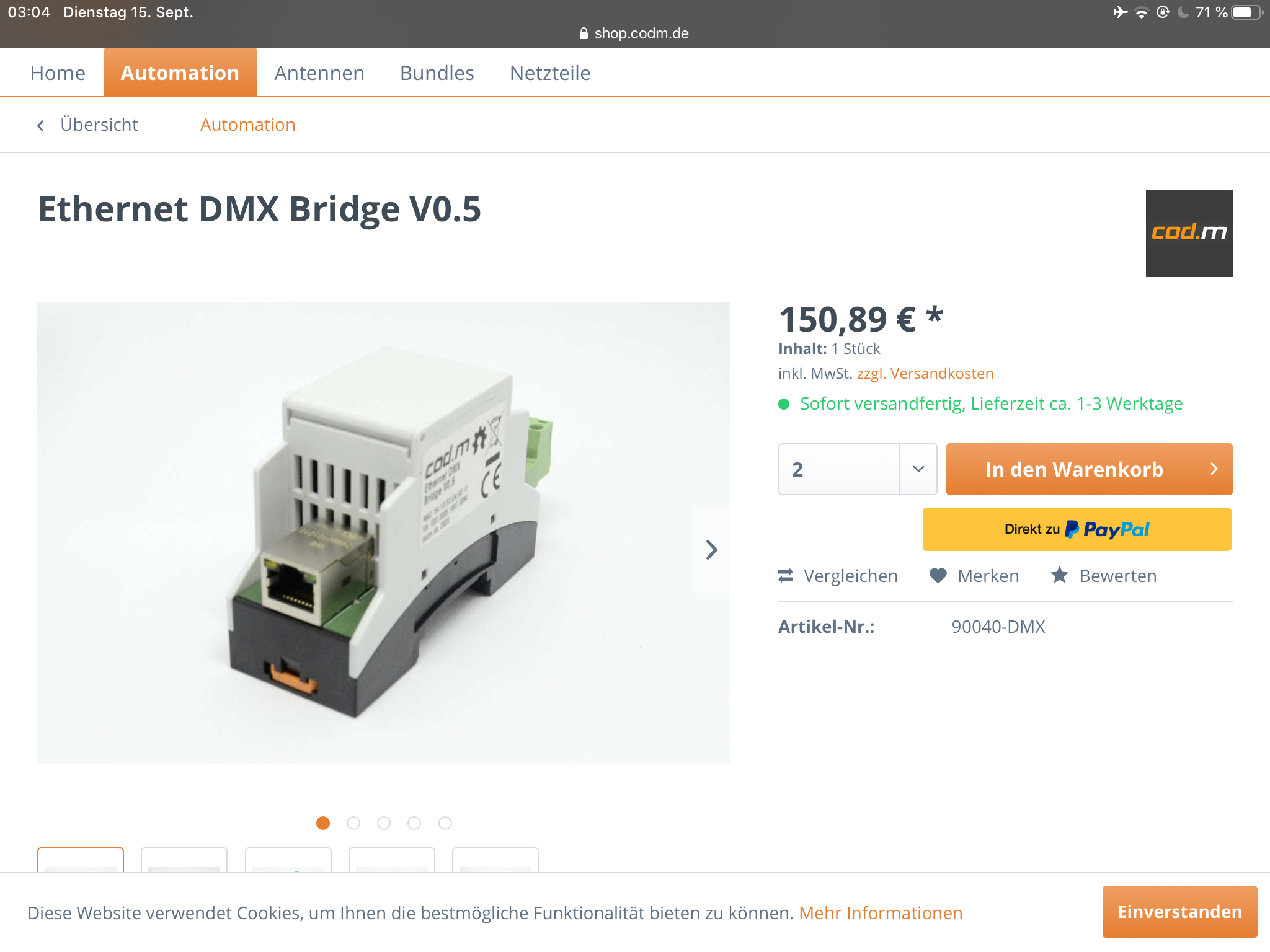Select the third image carousel dot
1270x952 pixels.
[384, 823]
